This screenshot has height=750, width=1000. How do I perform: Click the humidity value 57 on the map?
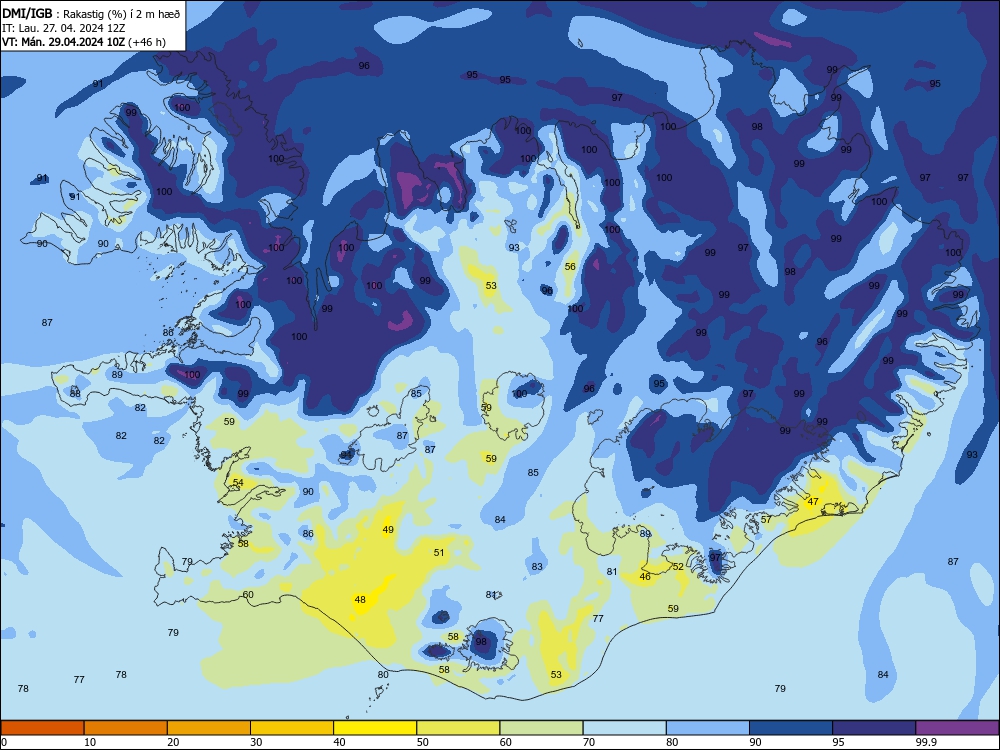(x=766, y=520)
